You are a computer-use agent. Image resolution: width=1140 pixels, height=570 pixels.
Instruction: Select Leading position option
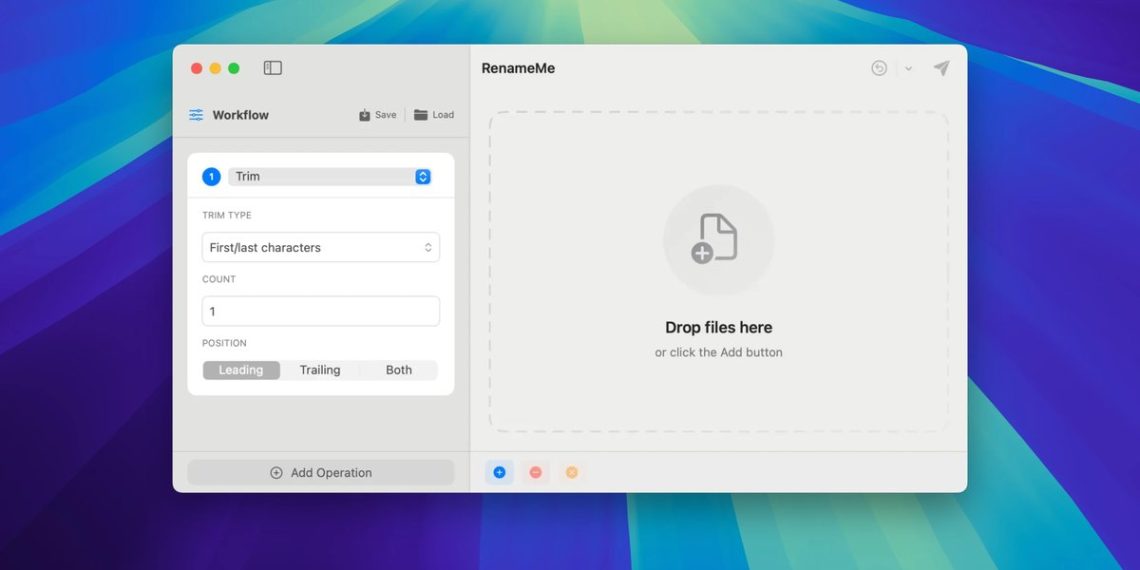(x=241, y=370)
